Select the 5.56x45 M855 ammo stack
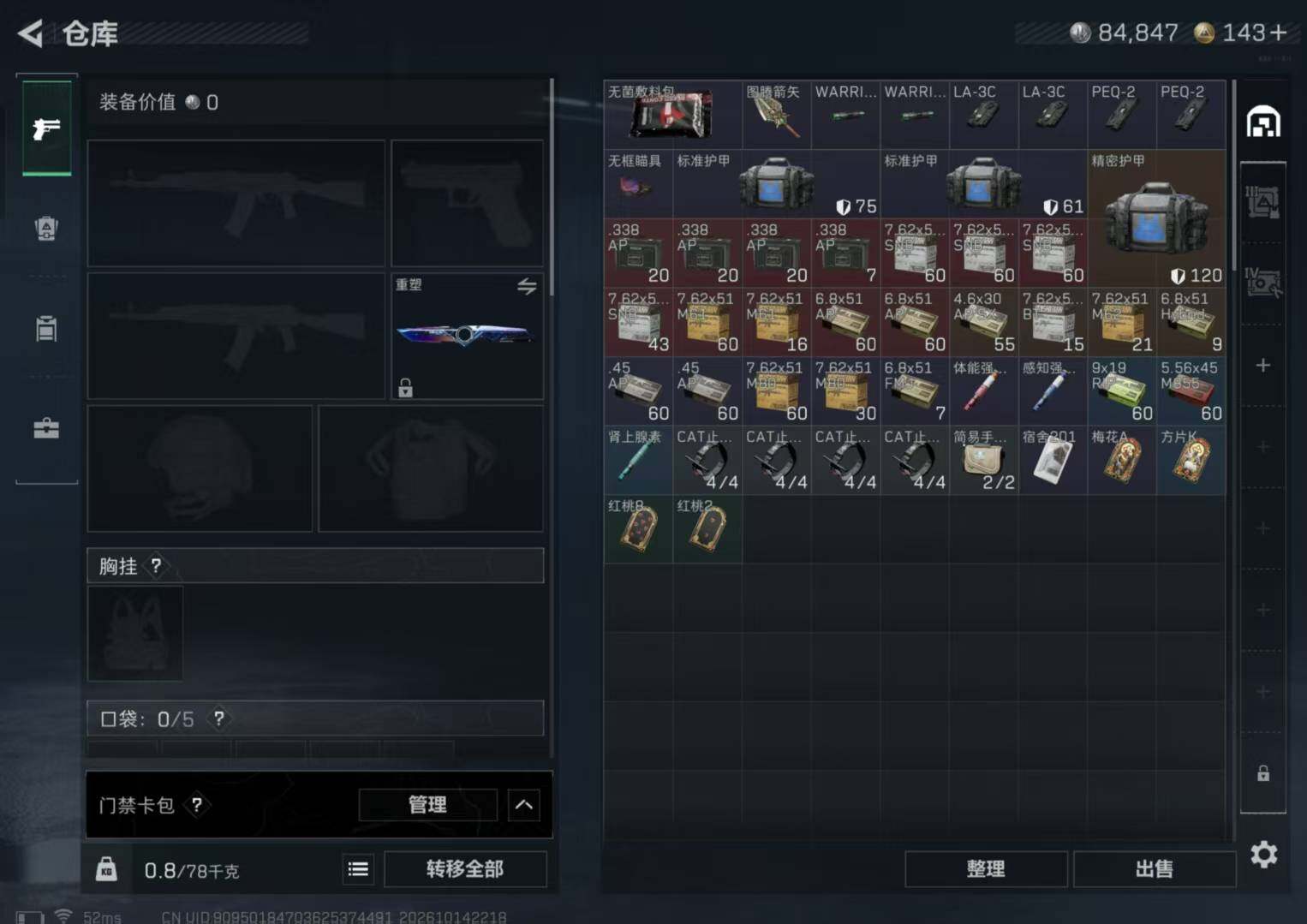Image resolution: width=1307 pixels, height=924 pixels. pyautogui.click(x=1191, y=390)
